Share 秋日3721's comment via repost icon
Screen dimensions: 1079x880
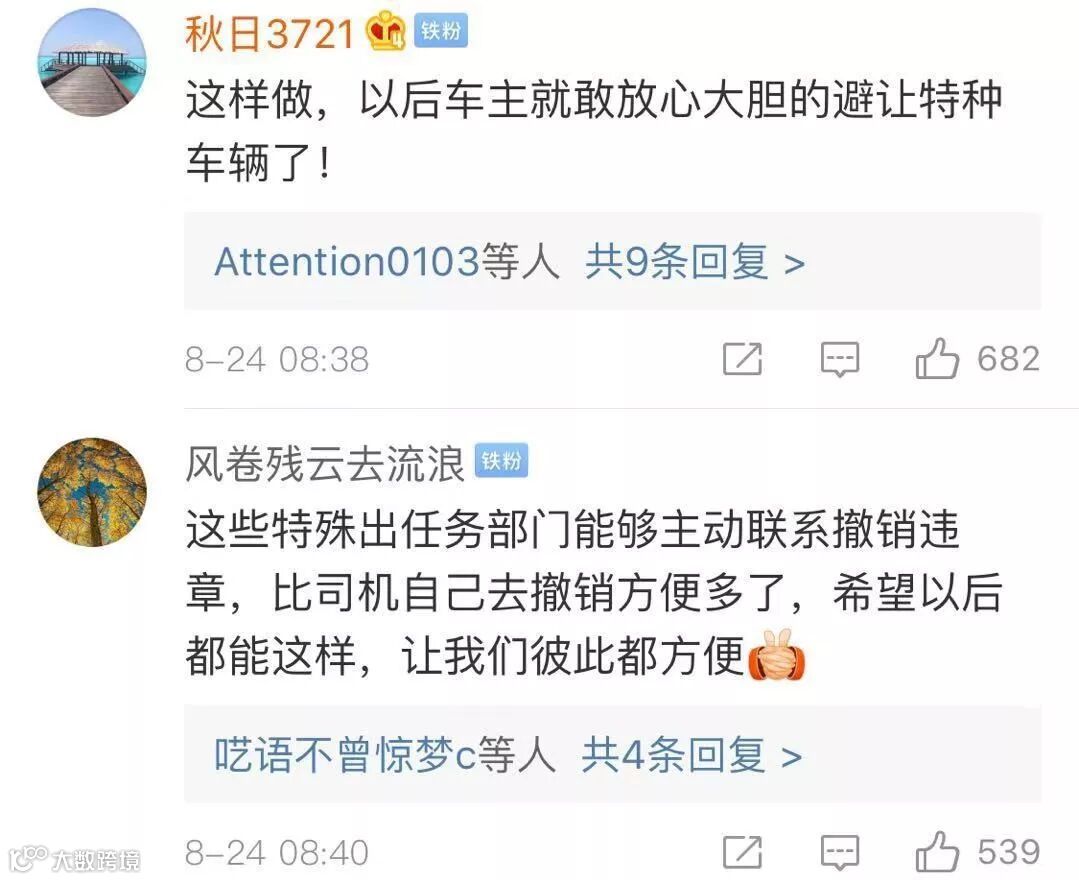point(743,358)
